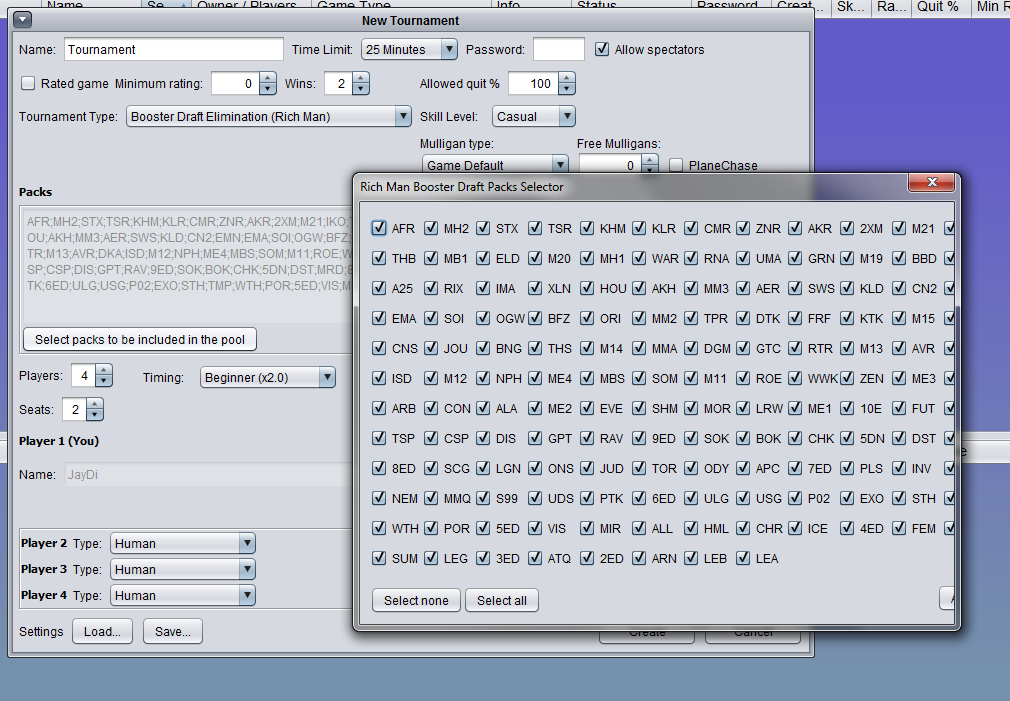Increase the Minimum rating spinner
Viewport: 1010px width, 701px height.
click(x=268, y=79)
